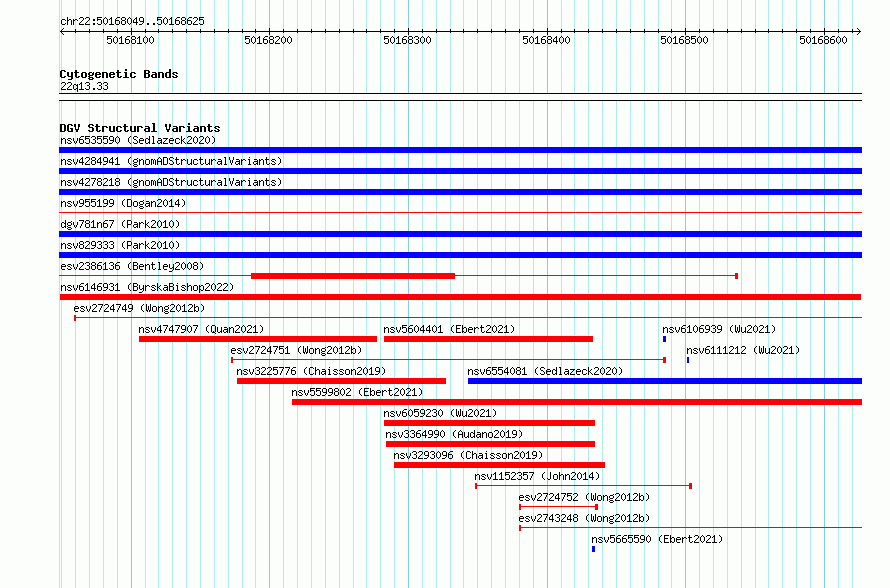Click the thin red line under nsv1152357
The image size is (890, 588).
[583, 486]
